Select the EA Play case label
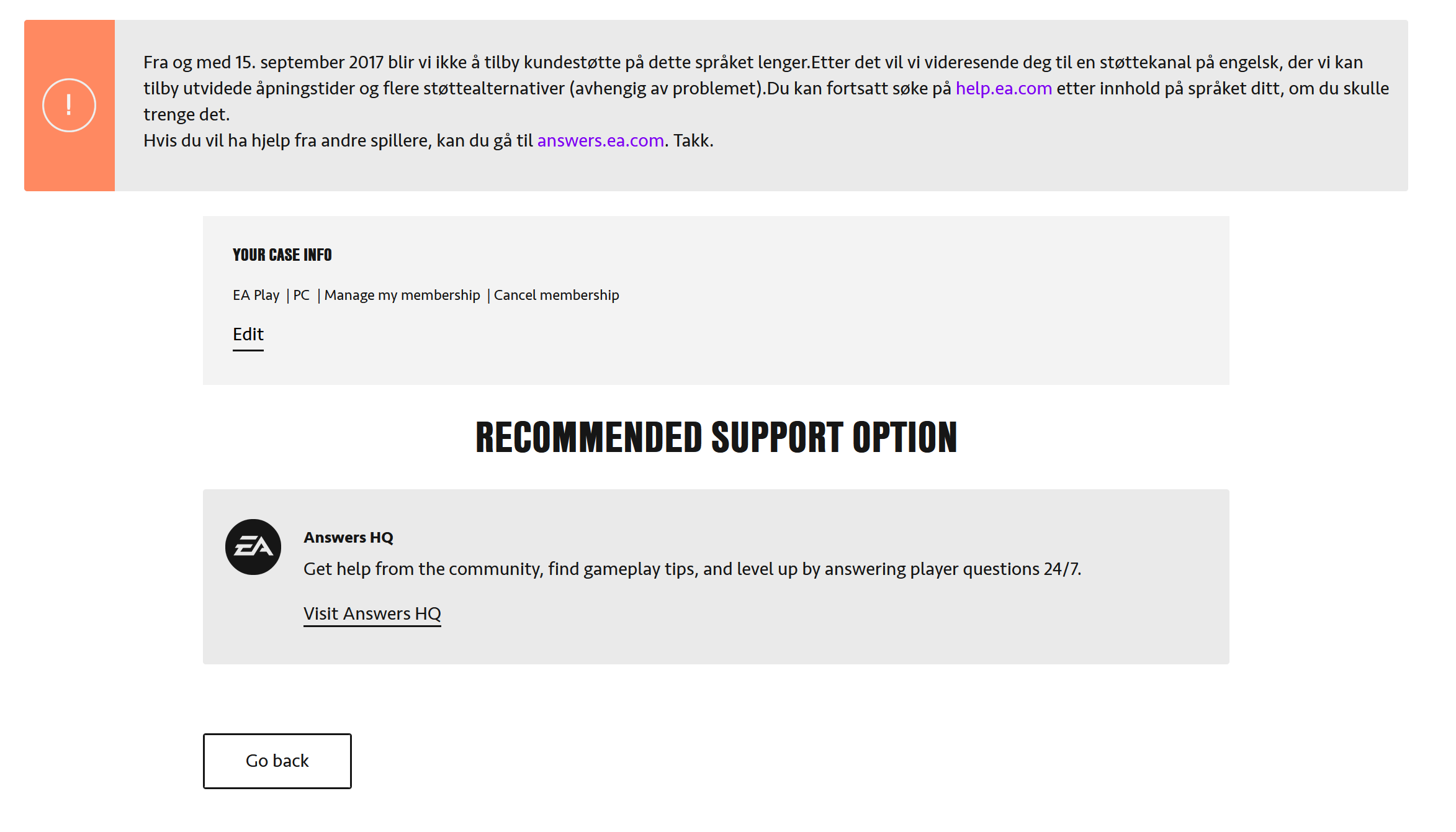Viewport: 1456px width, 832px height. tap(256, 295)
